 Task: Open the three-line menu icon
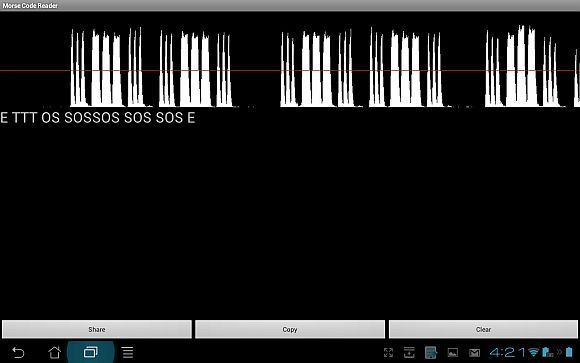[128, 352]
